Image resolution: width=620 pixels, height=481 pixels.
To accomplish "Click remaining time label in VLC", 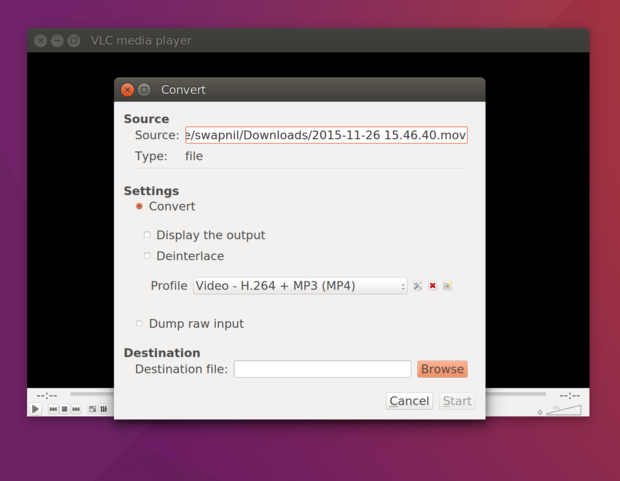I will coord(570,395).
